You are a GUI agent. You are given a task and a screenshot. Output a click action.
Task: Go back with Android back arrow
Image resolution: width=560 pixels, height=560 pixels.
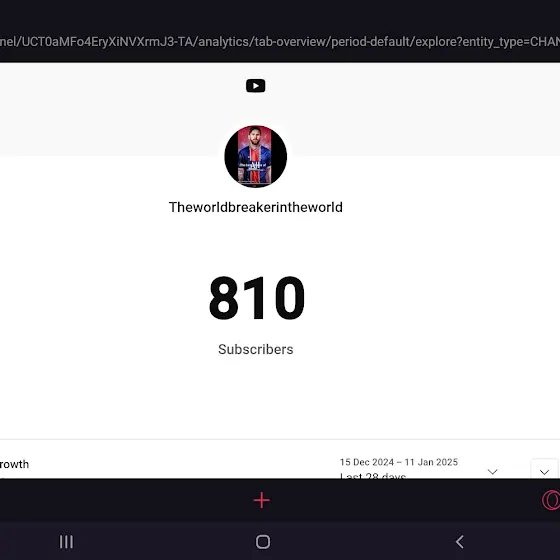pyautogui.click(x=460, y=541)
